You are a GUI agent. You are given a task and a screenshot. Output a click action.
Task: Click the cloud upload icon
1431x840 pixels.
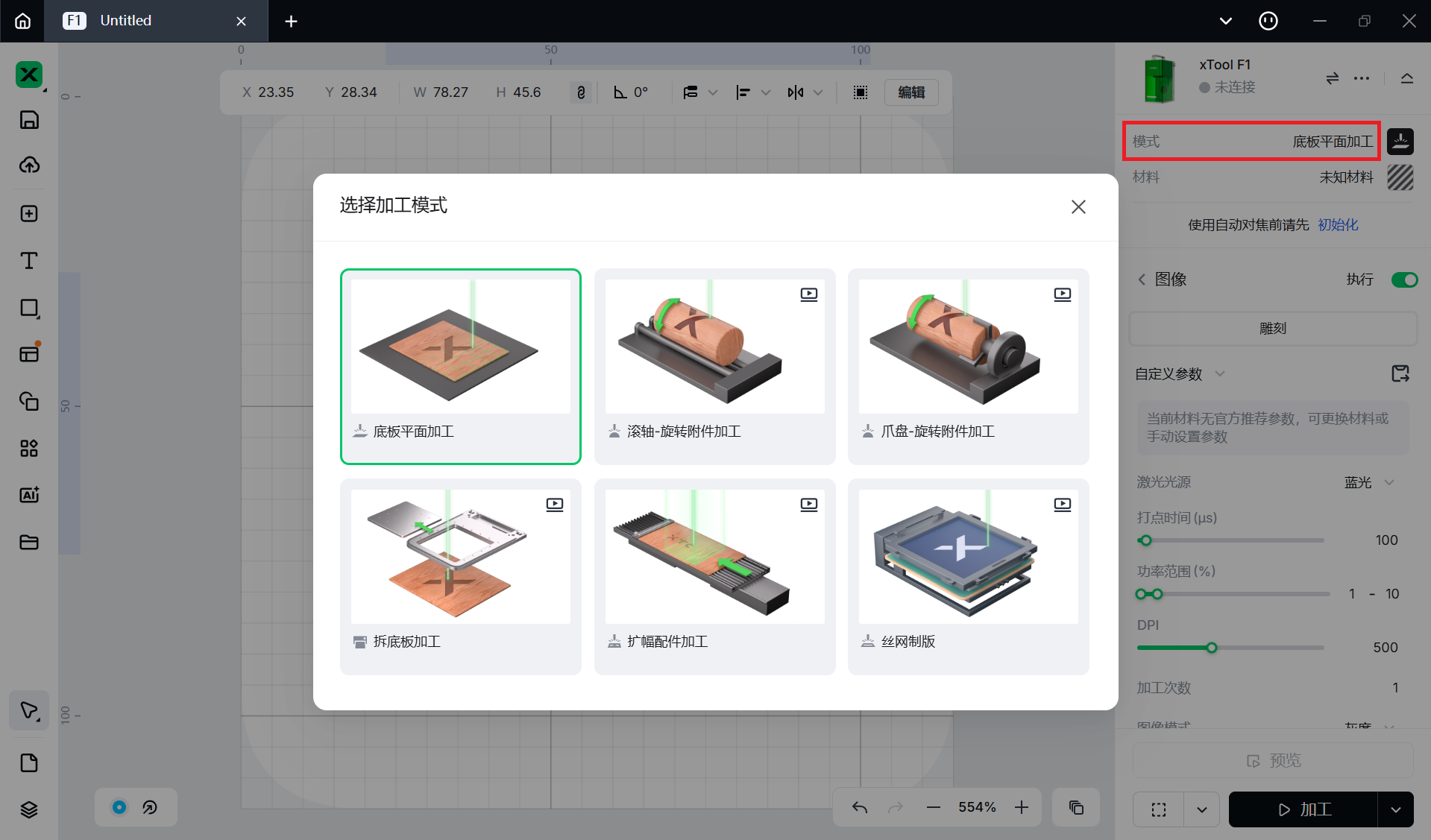coord(29,165)
